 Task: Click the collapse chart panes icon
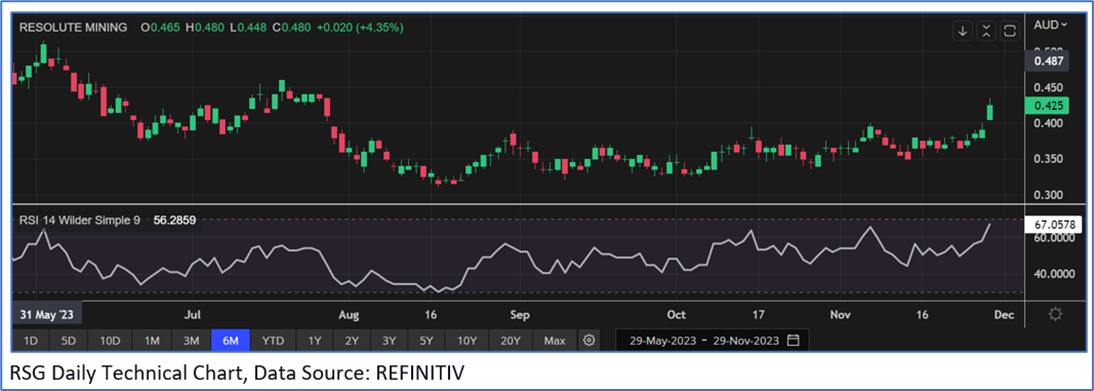[986, 31]
